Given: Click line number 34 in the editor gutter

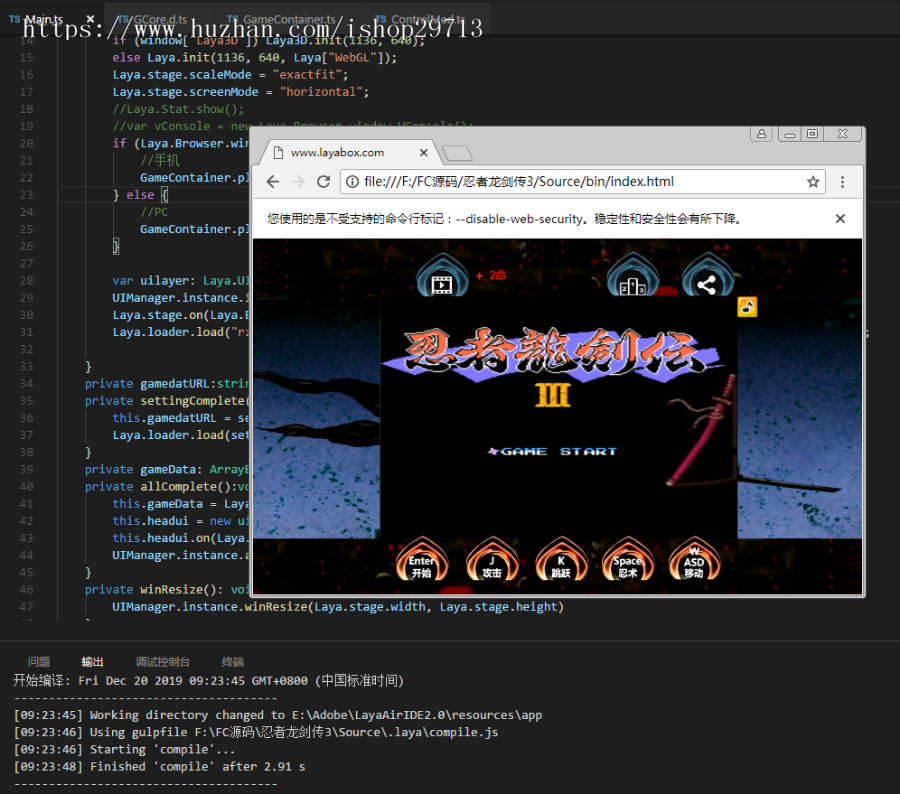Looking at the screenshot, I should pyautogui.click(x=26, y=384).
